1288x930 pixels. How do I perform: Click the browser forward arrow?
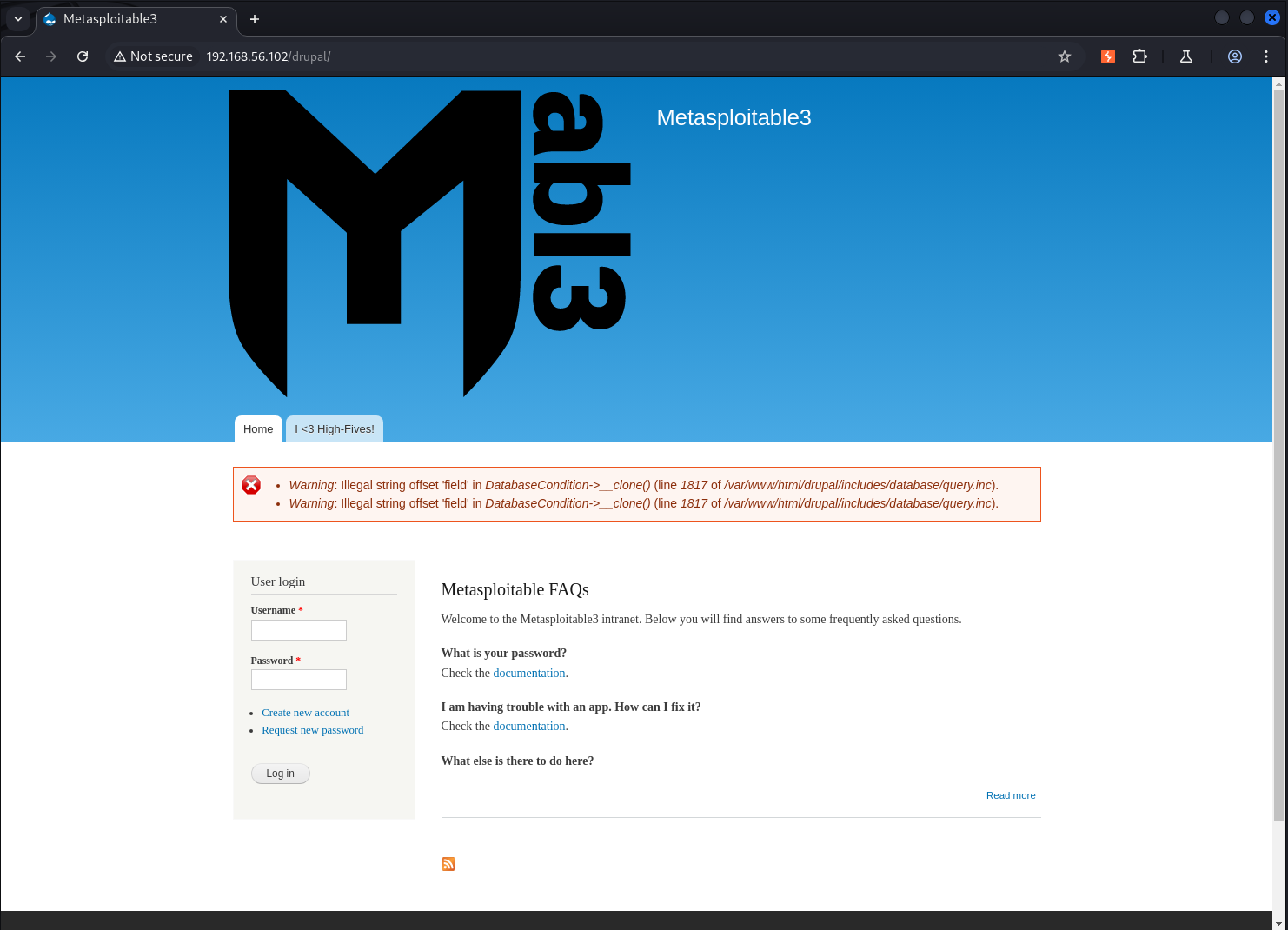pos(51,56)
